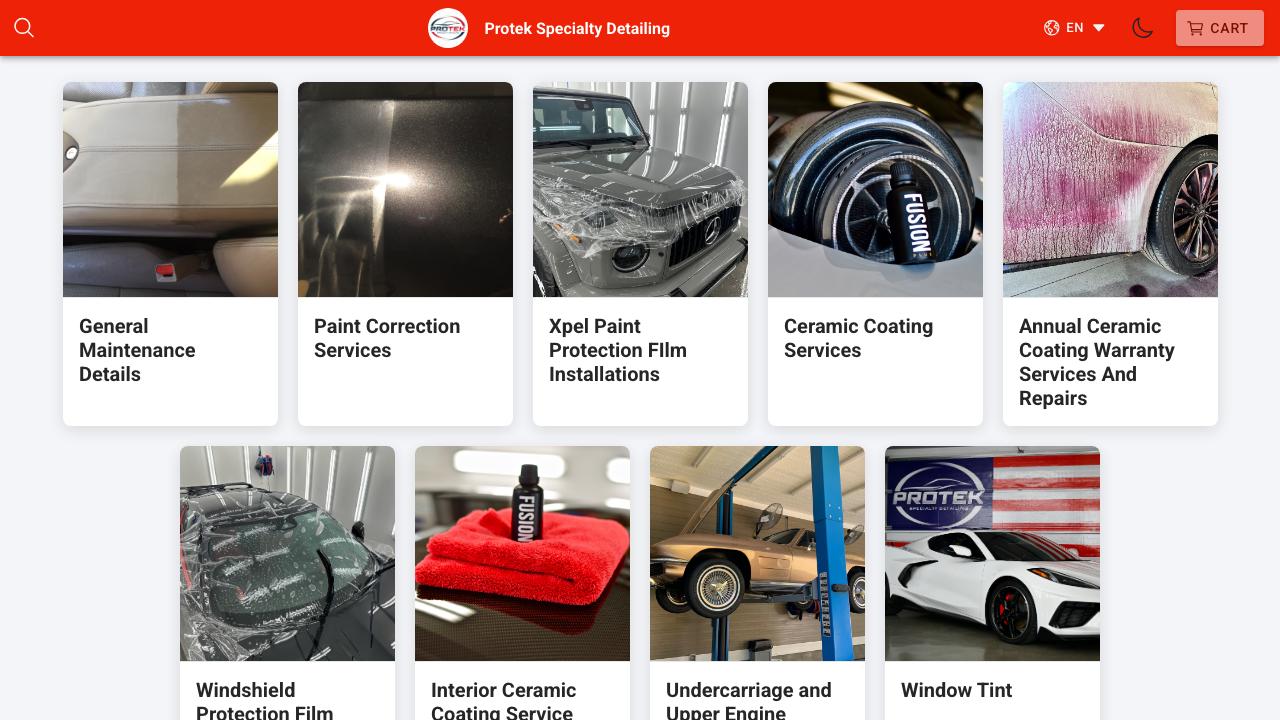Viewport: 1280px width, 720px height.
Task: Click the Window Tint card title
Action: click(x=956, y=690)
